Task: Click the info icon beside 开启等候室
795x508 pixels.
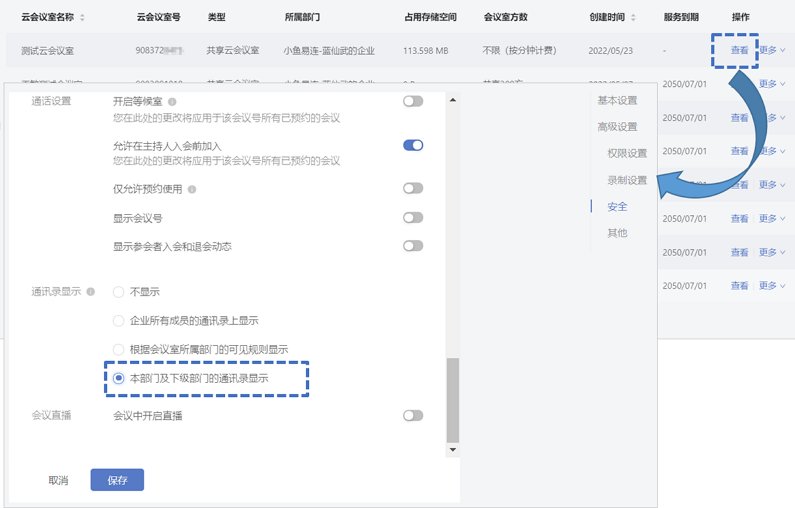Action: (x=172, y=101)
